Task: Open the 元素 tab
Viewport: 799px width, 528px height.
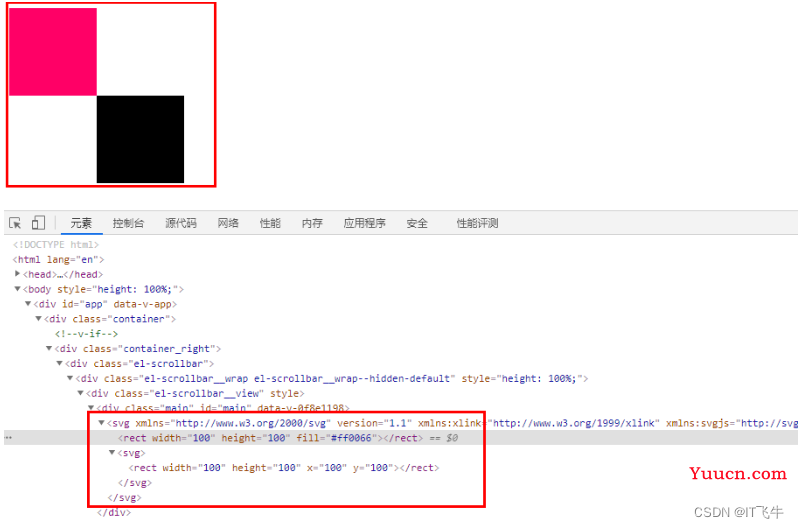Action: [81, 223]
